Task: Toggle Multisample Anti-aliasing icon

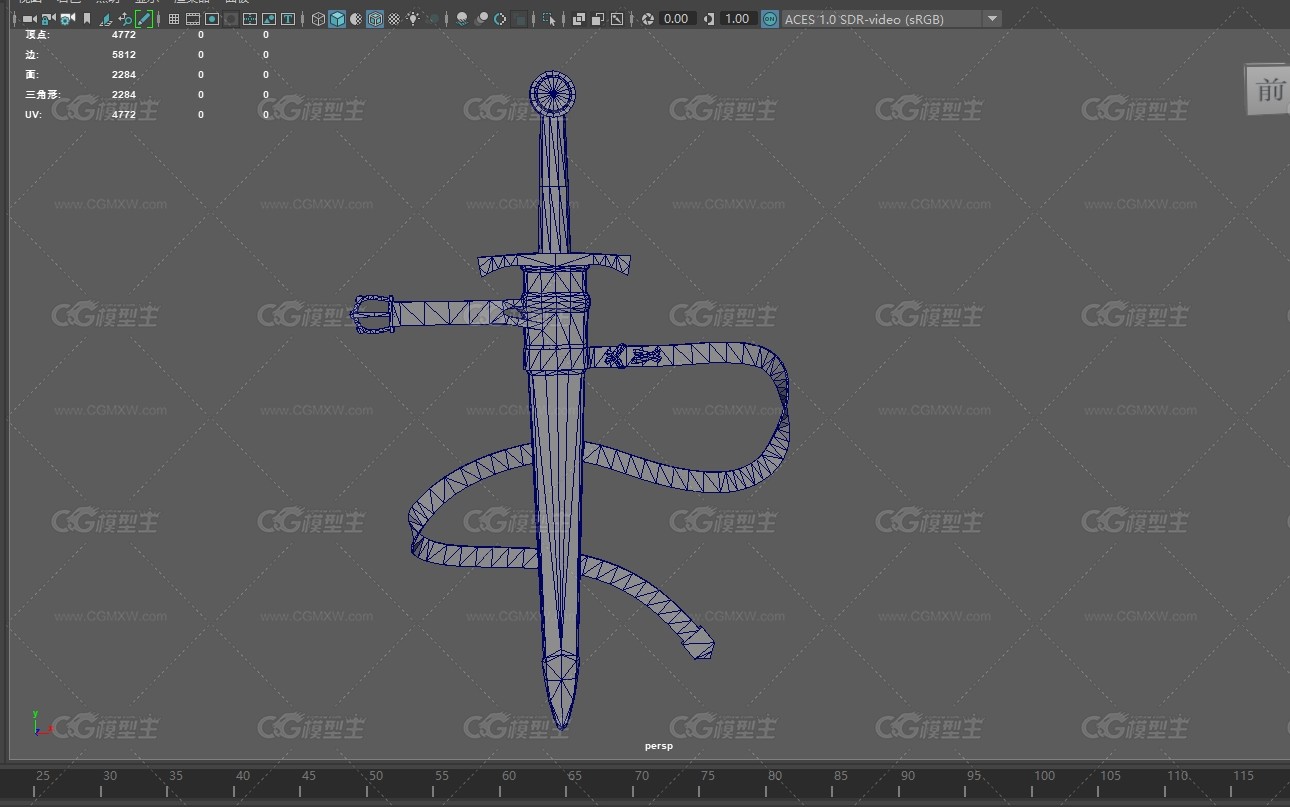Action: 500,19
